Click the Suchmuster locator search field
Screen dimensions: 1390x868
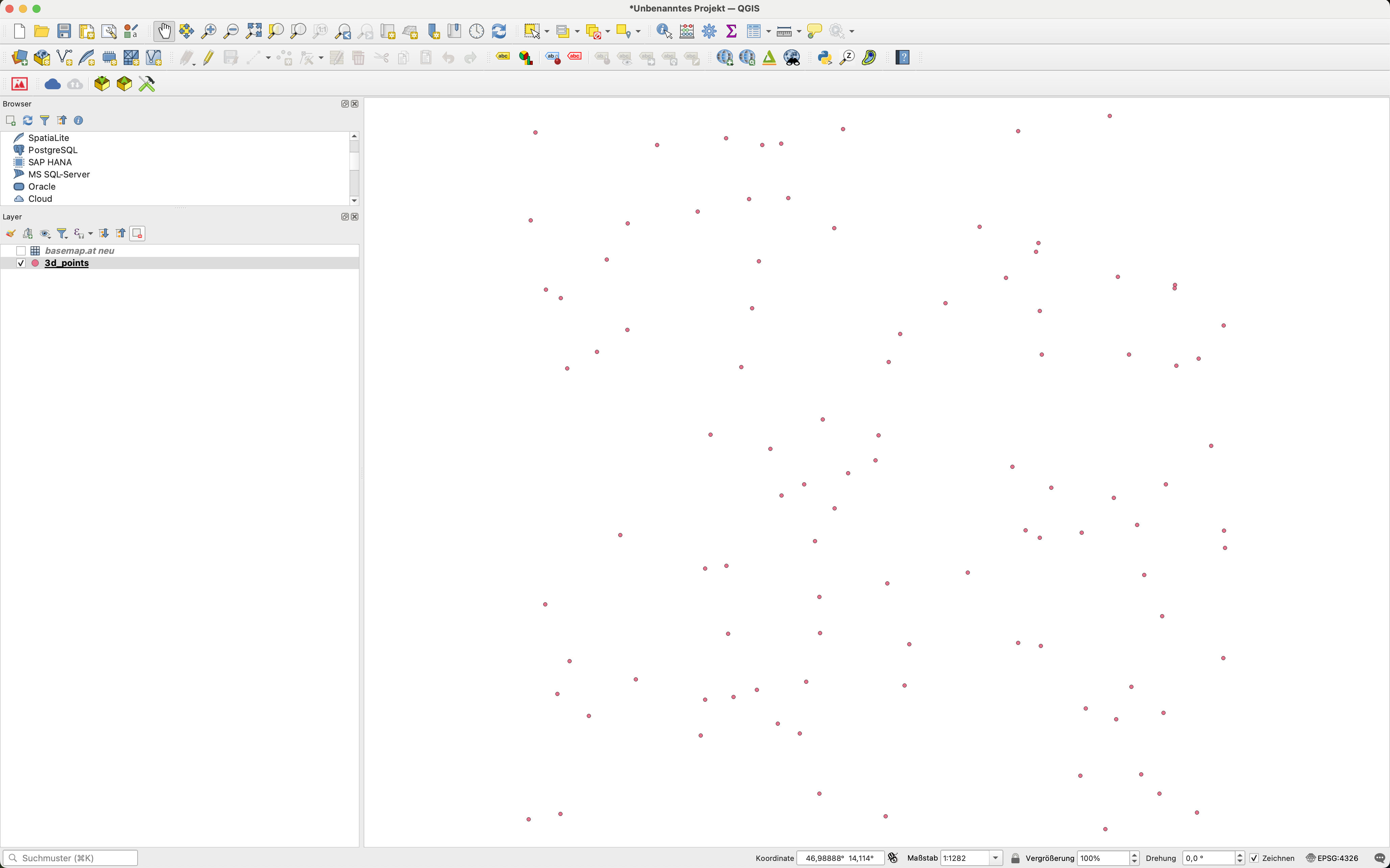70,858
